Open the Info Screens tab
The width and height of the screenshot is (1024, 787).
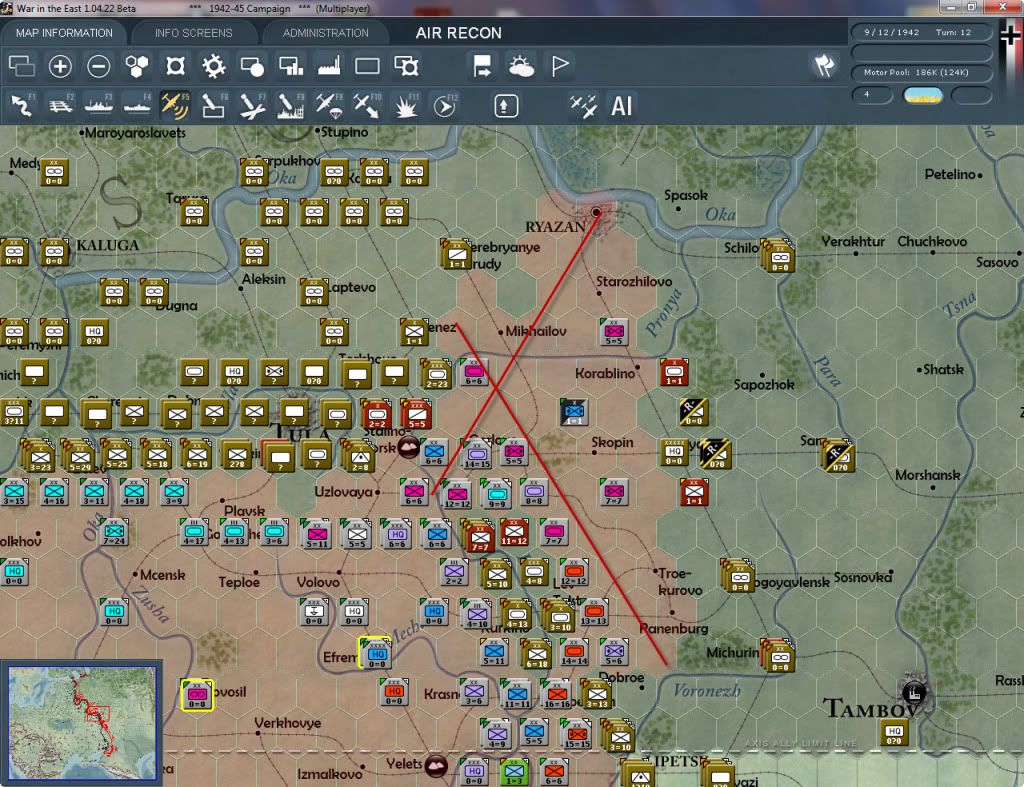pyautogui.click(x=193, y=33)
